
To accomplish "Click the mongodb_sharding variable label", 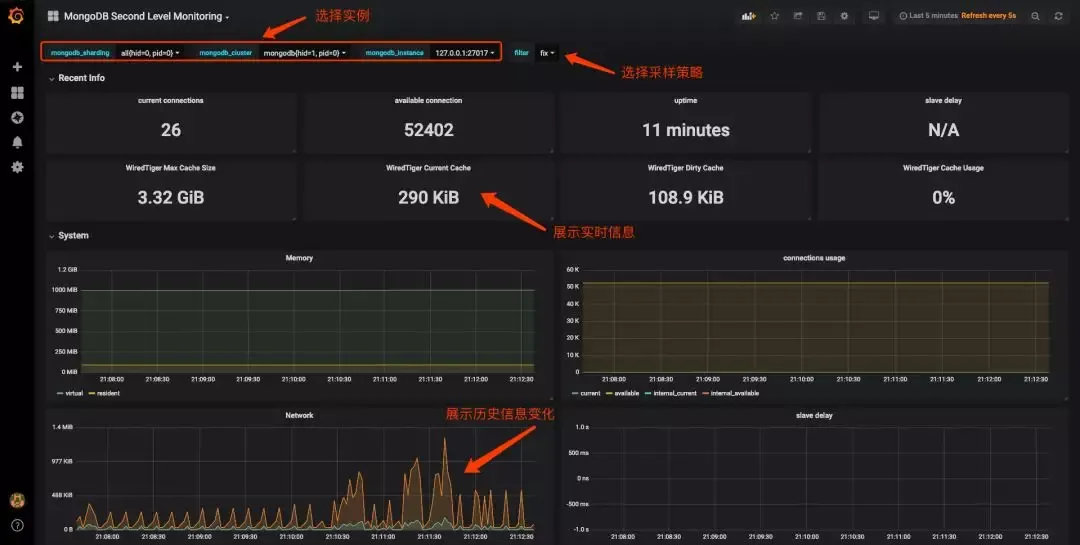I will [80, 52].
